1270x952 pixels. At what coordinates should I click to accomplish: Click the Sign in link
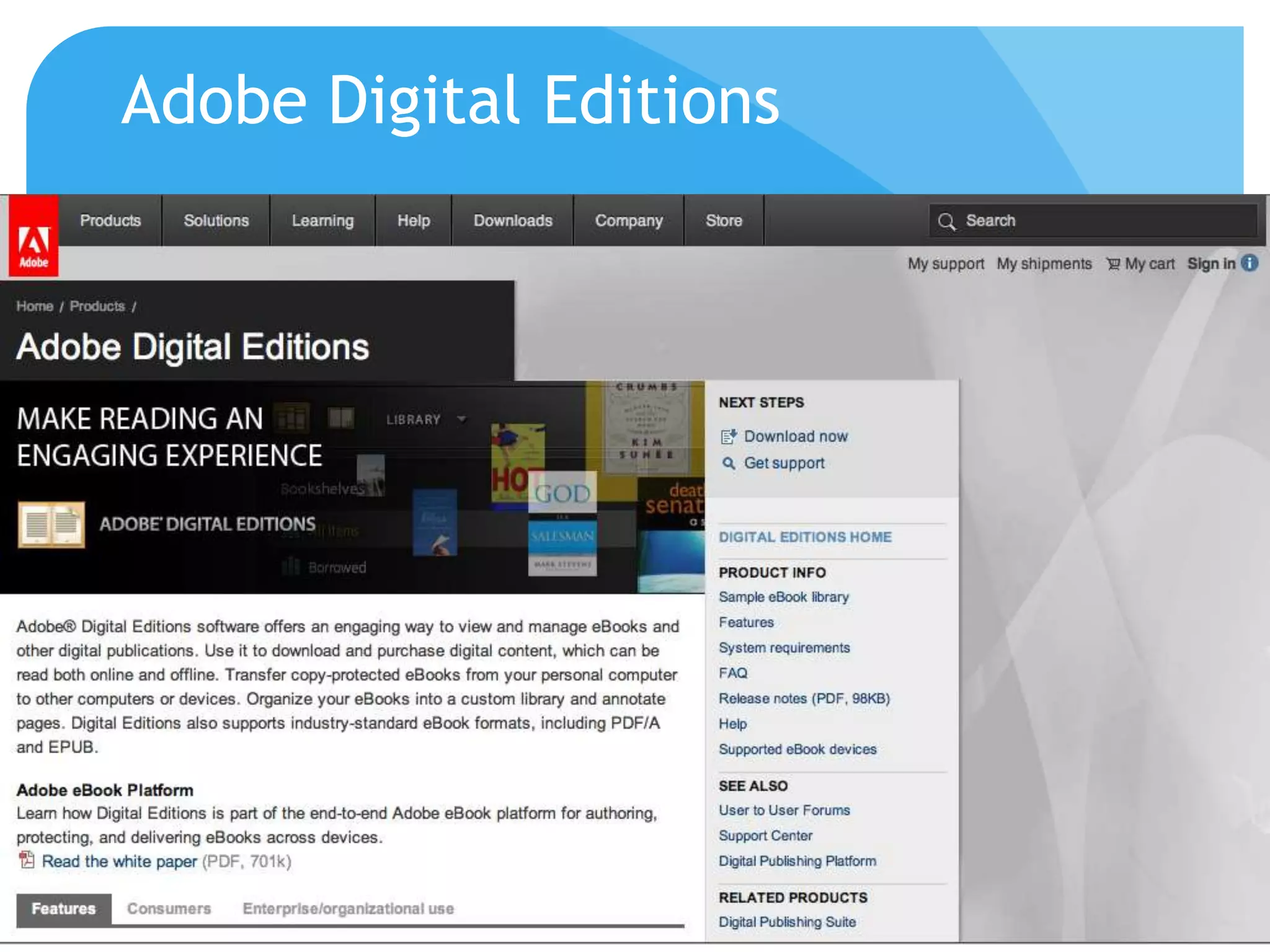pos(1211,264)
